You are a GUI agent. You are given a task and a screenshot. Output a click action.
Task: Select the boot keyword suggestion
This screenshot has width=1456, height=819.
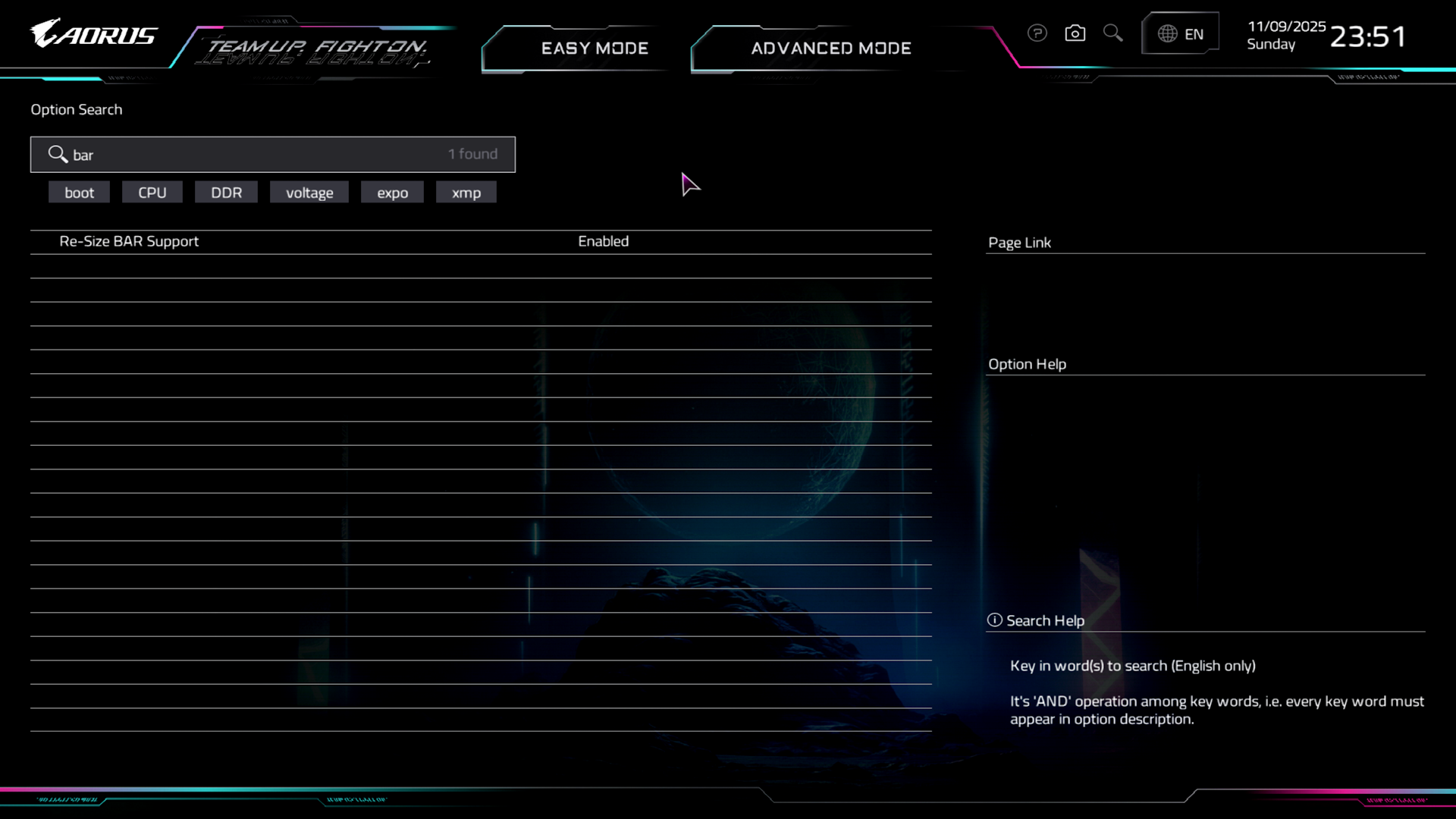click(79, 193)
